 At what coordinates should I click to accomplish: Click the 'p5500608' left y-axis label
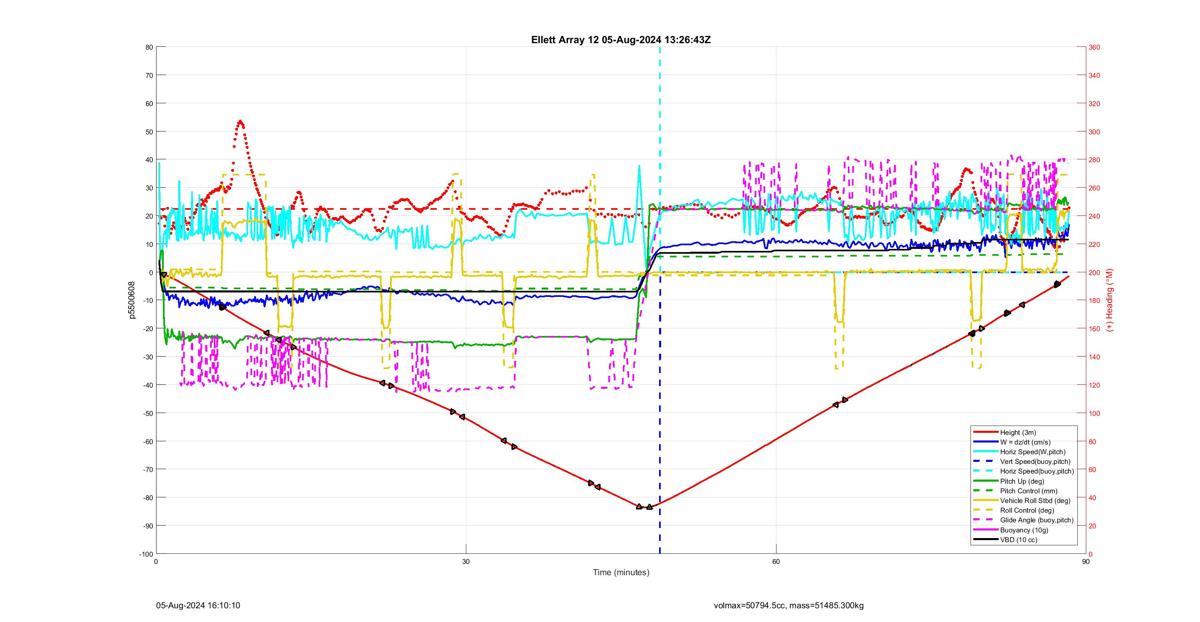click(x=130, y=300)
